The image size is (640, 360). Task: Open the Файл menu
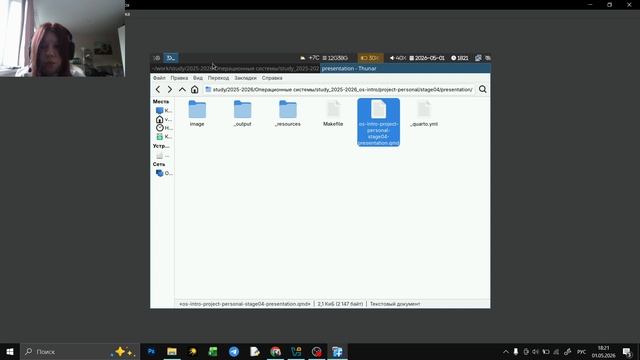coord(159,78)
